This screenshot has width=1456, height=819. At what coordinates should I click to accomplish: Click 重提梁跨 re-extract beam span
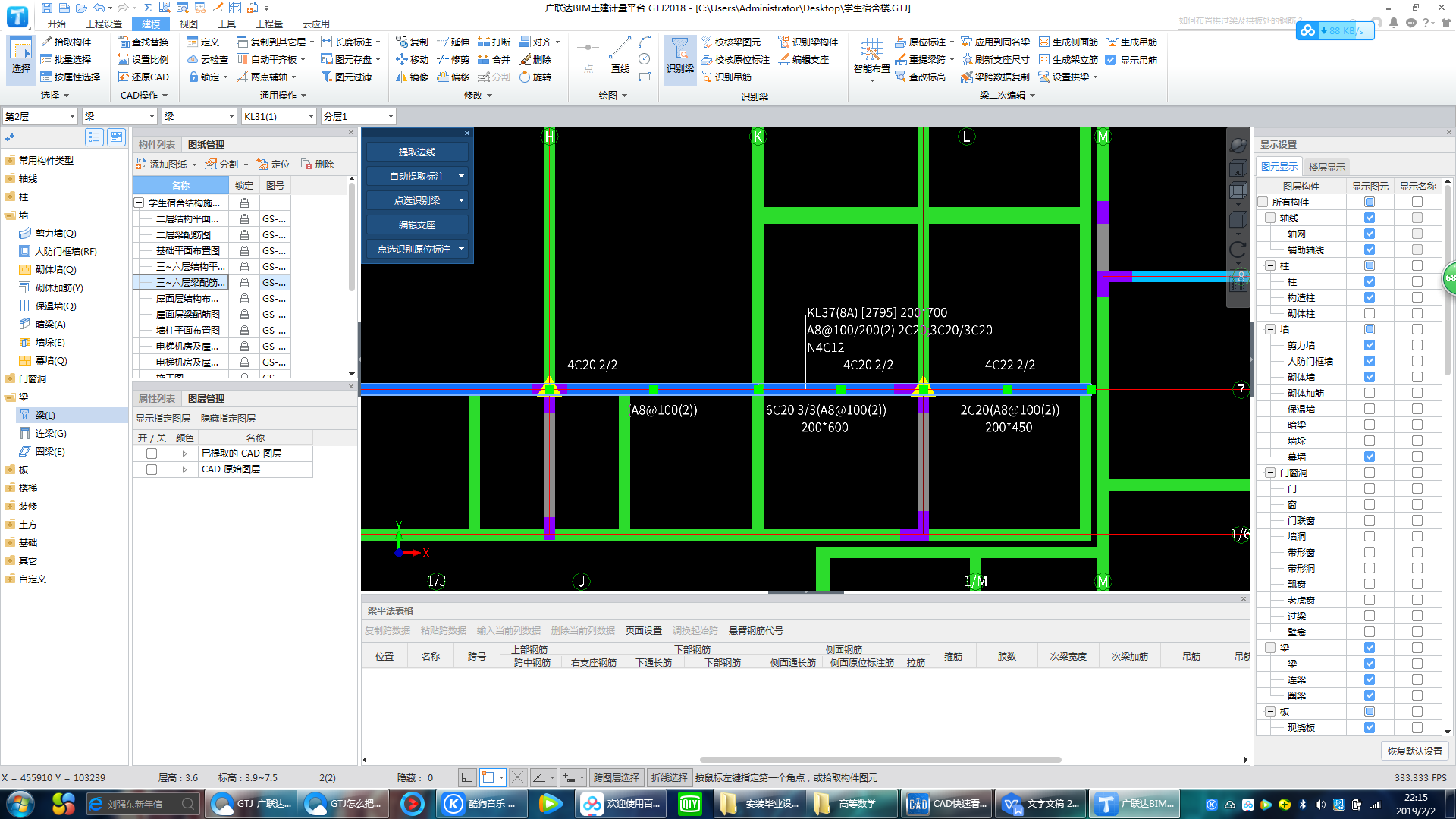924,59
